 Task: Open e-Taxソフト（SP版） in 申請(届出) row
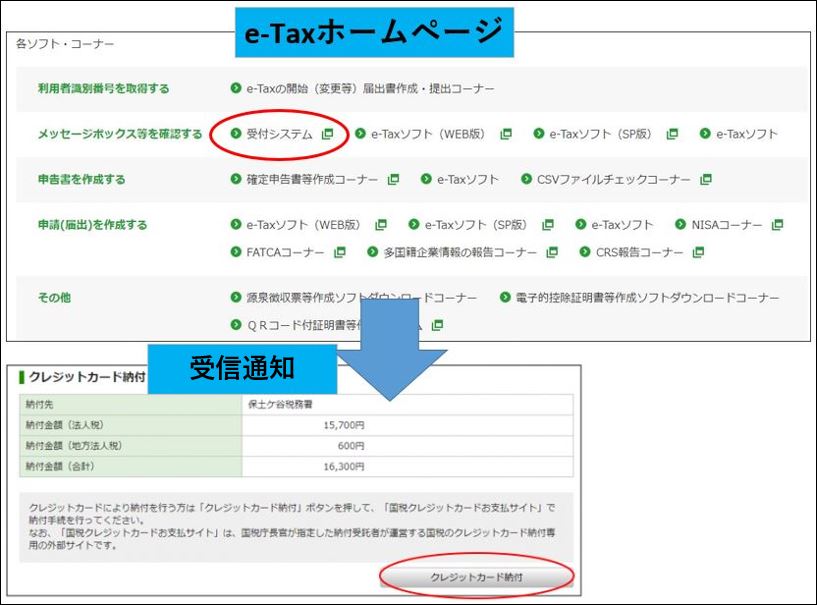point(476,225)
